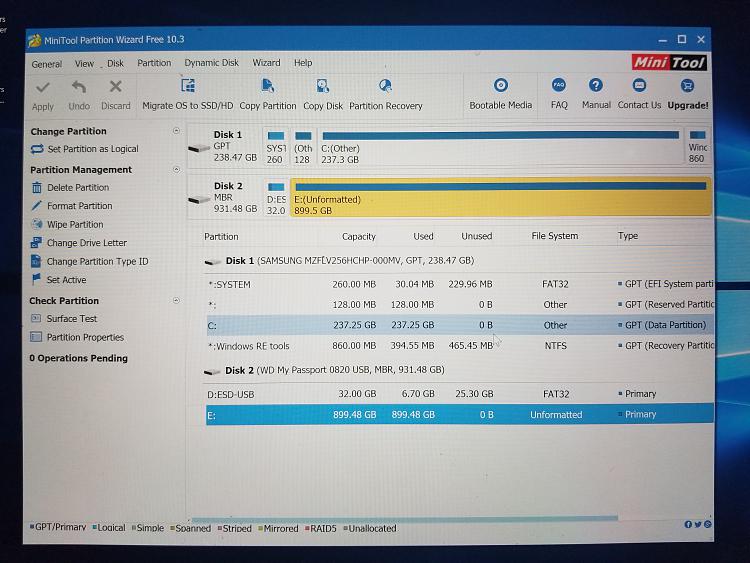Select C:(Other) 237.3 GB block
Screen dimensions: 750x563
tap(500, 146)
